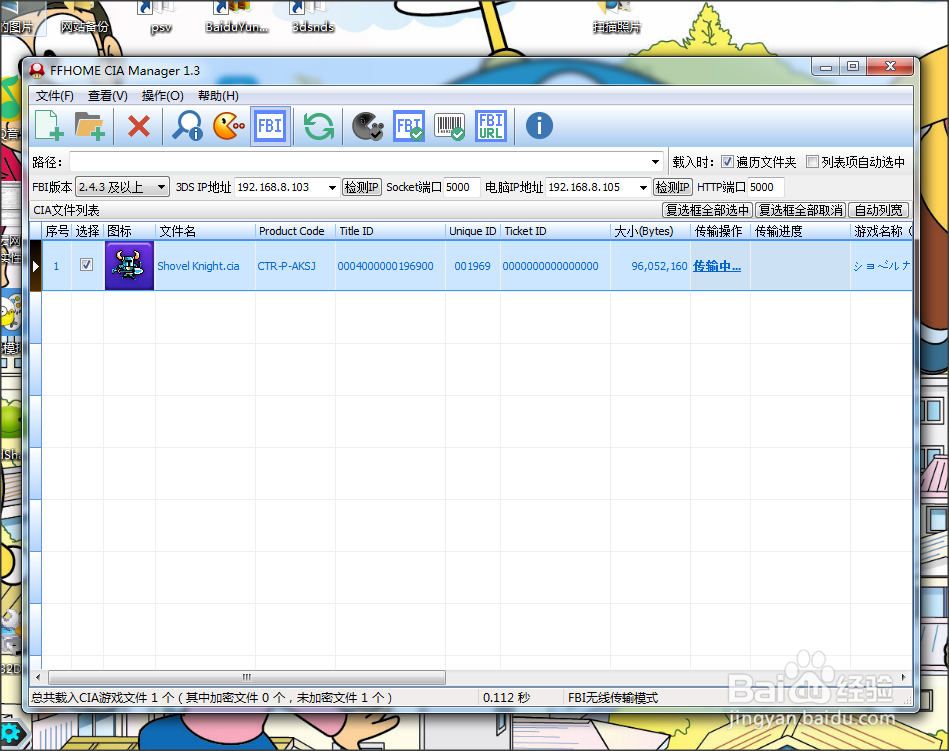Viewport: 949px width, 751px height.
Task: Uncheck the Shovel Knight row selection checkbox
Action: 87,264
